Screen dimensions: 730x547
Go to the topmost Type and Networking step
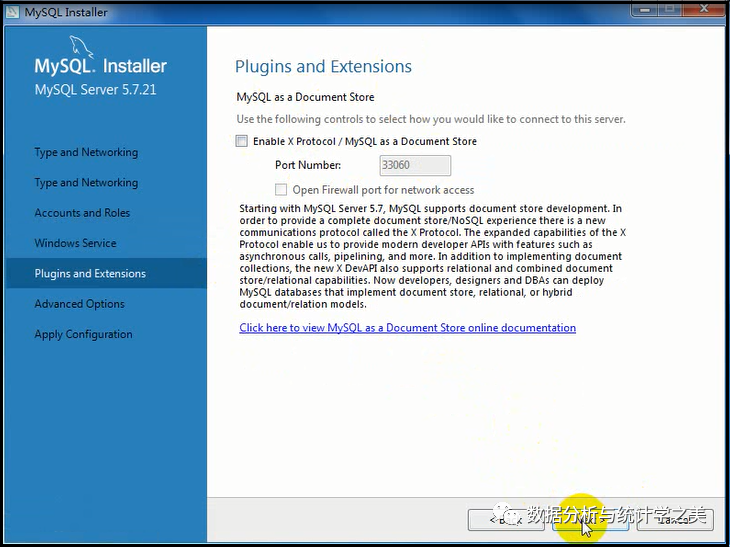tap(86, 152)
